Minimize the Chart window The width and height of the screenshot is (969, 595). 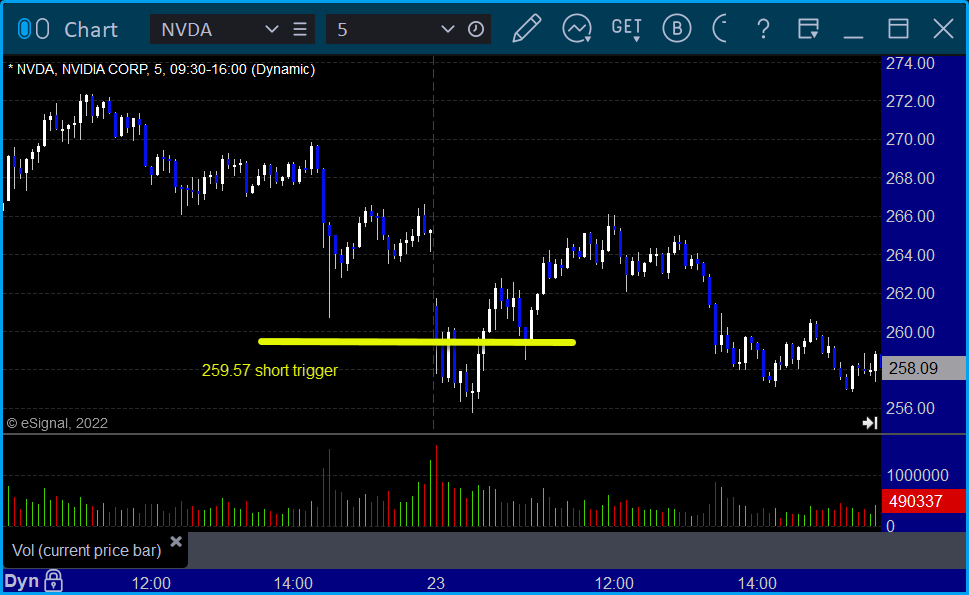click(853, 36)
